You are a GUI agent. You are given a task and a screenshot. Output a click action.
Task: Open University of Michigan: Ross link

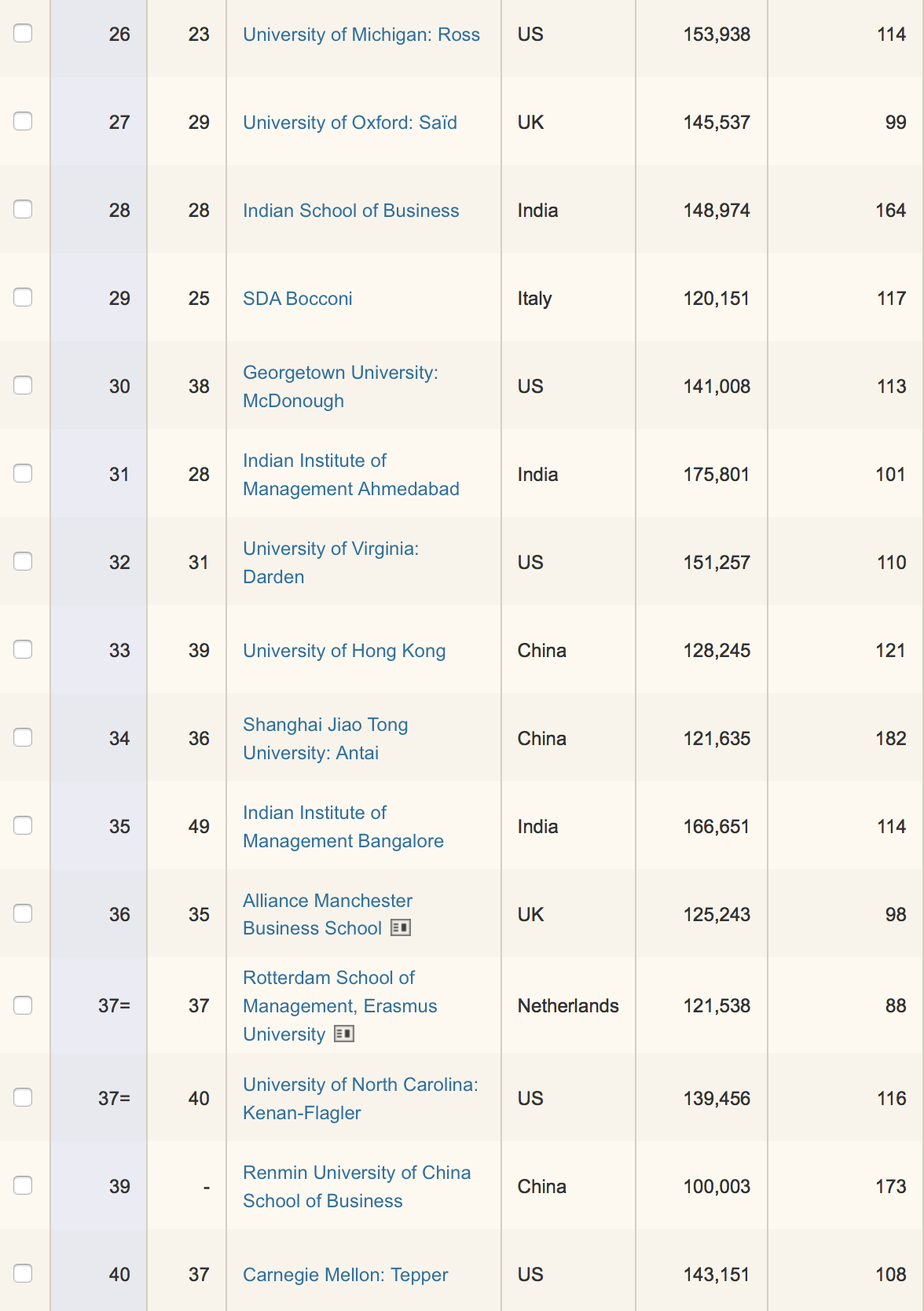point(361,35)
